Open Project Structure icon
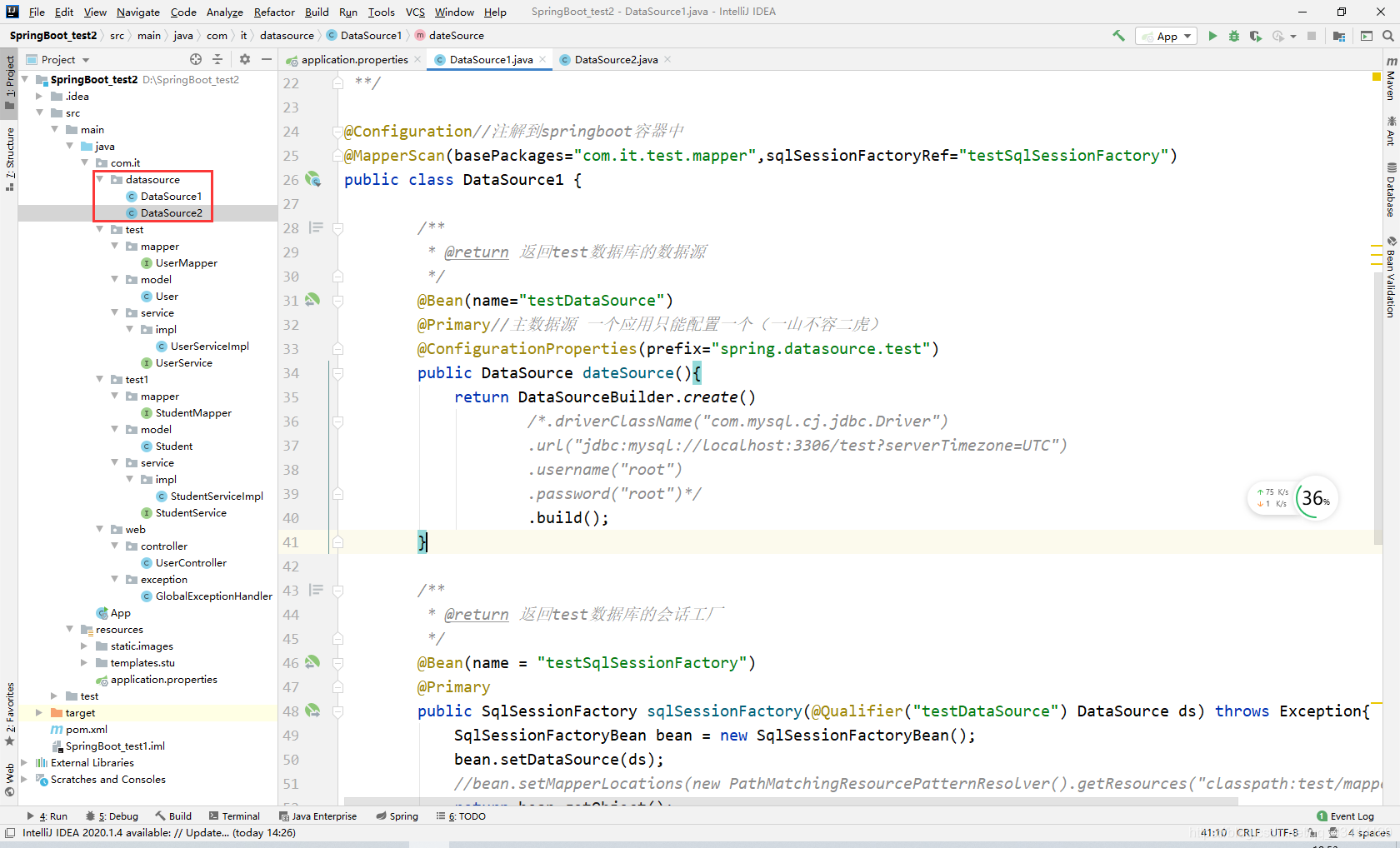Image resolution: width=1400 pixels, height=848 pixels. (1339, 36)
